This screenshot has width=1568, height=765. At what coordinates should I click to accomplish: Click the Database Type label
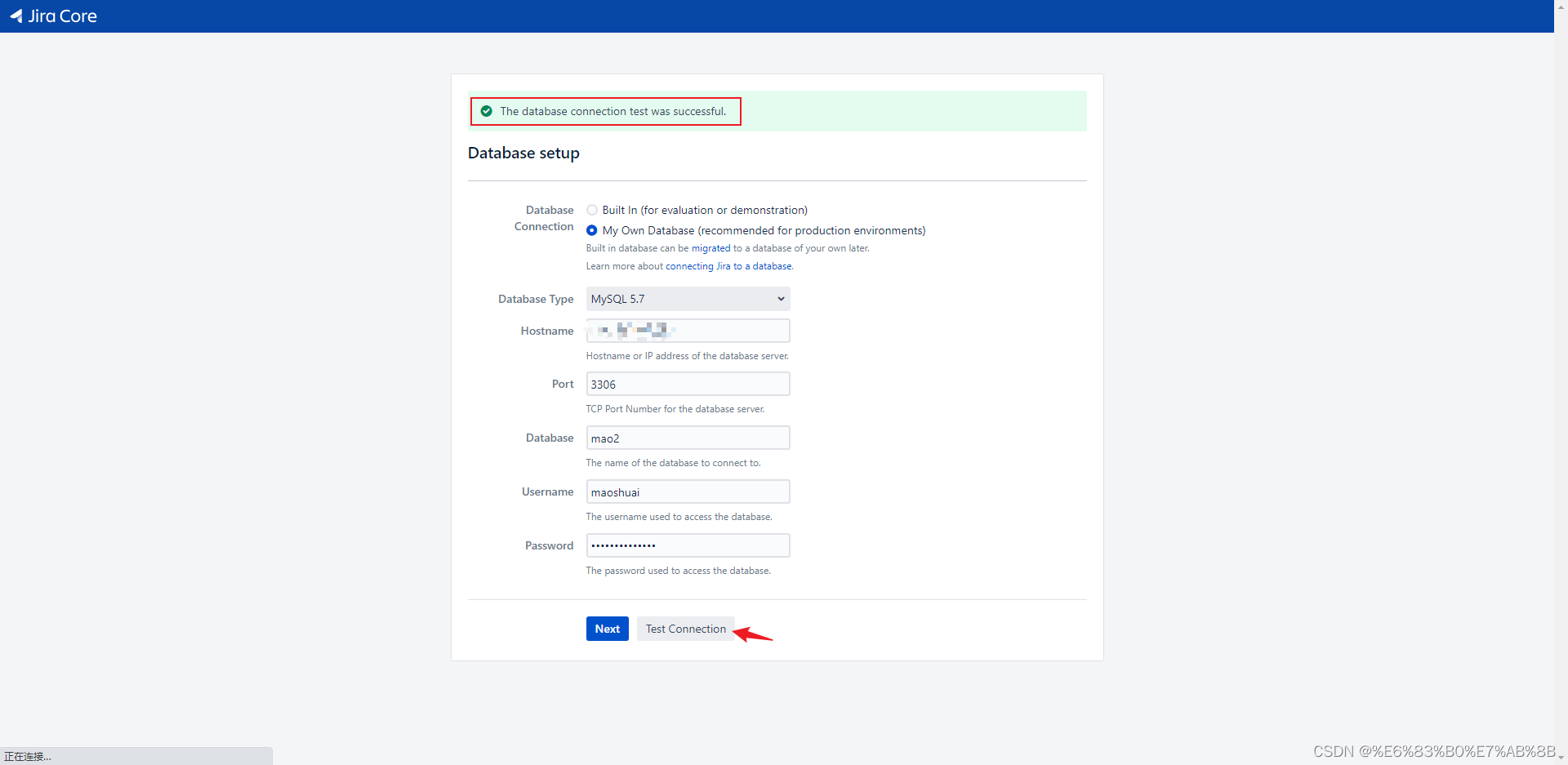[x=536, y=299]
